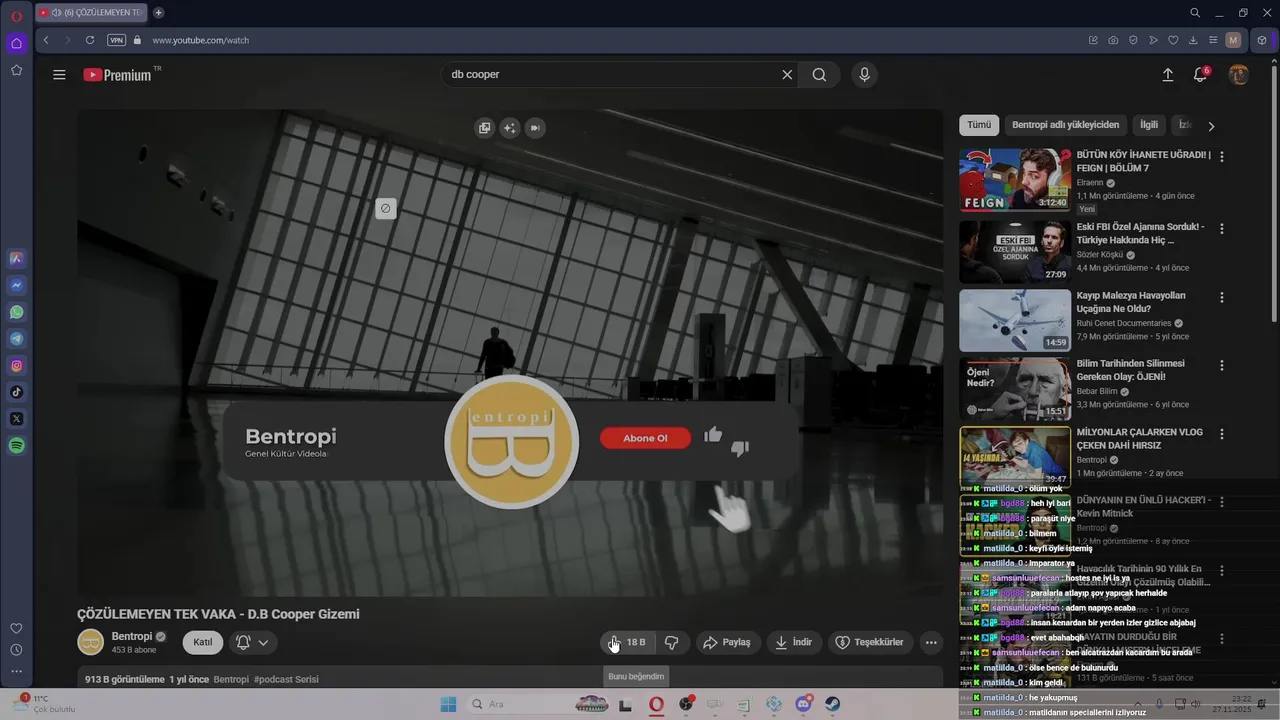Viewport: 1280px width, 720px height.
Task: Open Spotify in Opera sidebar
Action: [x=16, y=446]
